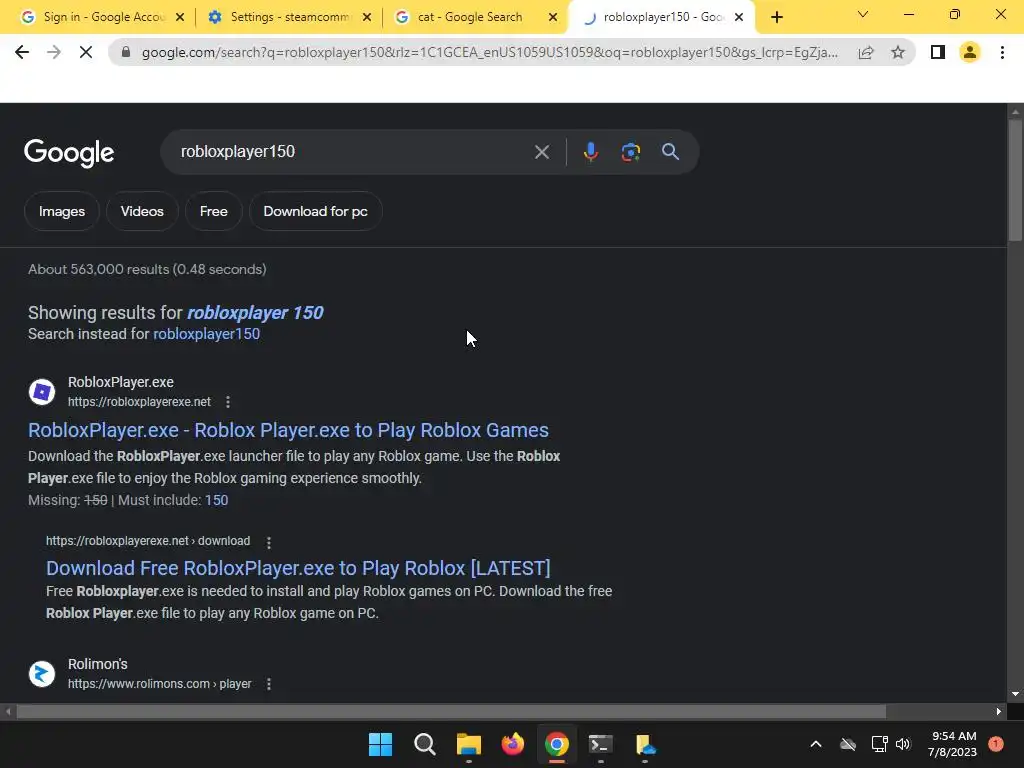Click the Rolimon's rolimons.com player URL
Image resolution: width=1024 pixels, height=768 pixels.
(159, 684)
